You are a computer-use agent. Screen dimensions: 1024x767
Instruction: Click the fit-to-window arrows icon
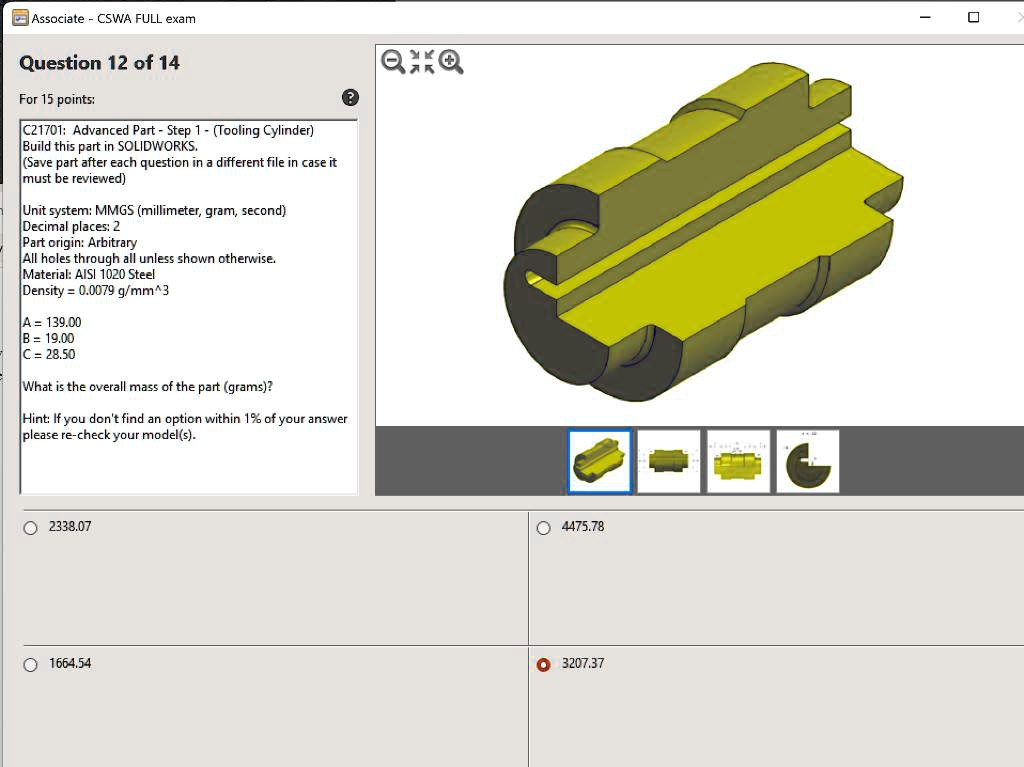pos(423,62)
